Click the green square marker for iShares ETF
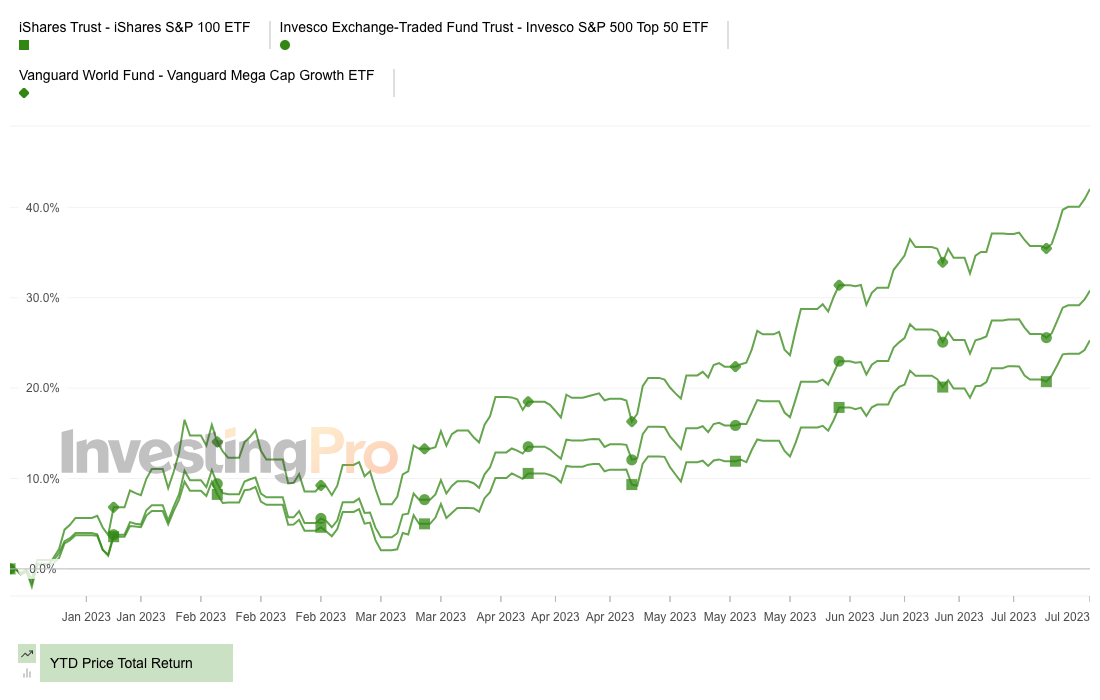This screenshot has height=700, width=1100. click(22, 44)
